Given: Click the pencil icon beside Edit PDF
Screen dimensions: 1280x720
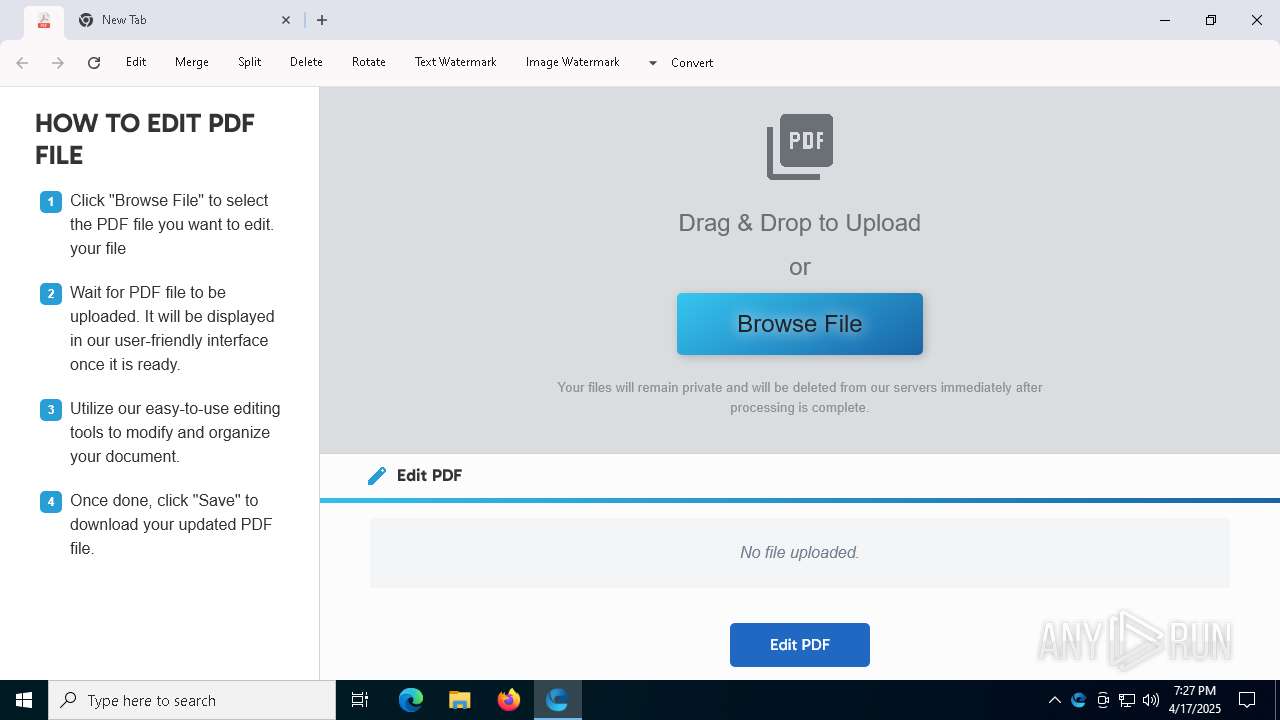Looking at the screenshot, I should coord(377,476).
